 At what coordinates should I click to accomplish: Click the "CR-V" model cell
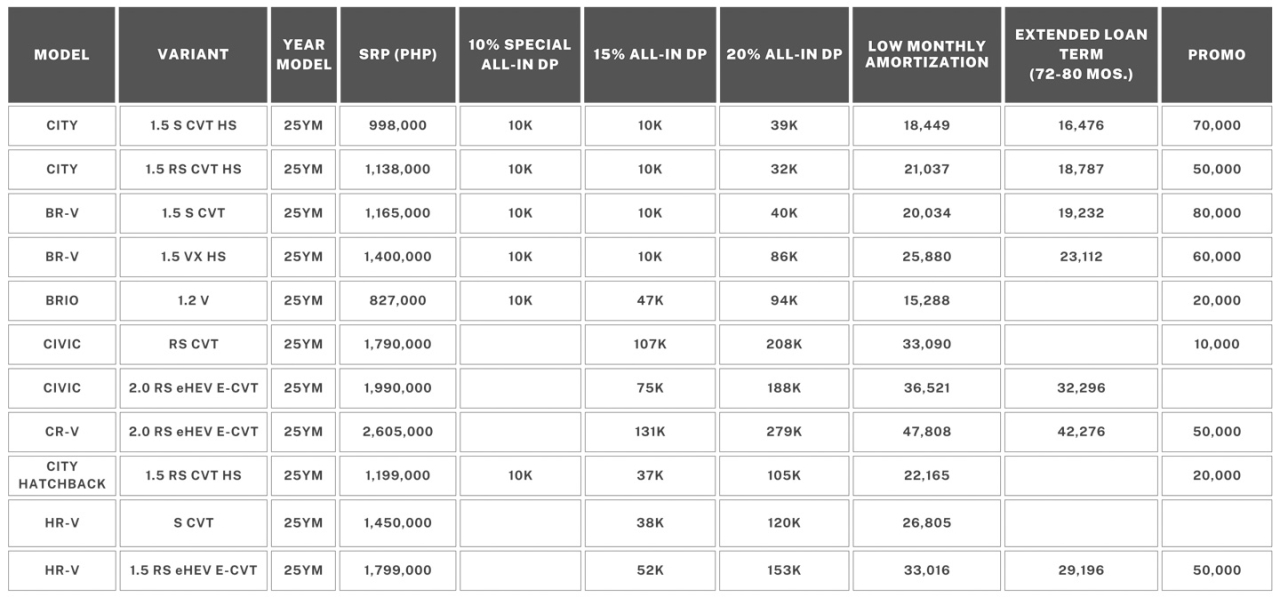click(62, 432)
